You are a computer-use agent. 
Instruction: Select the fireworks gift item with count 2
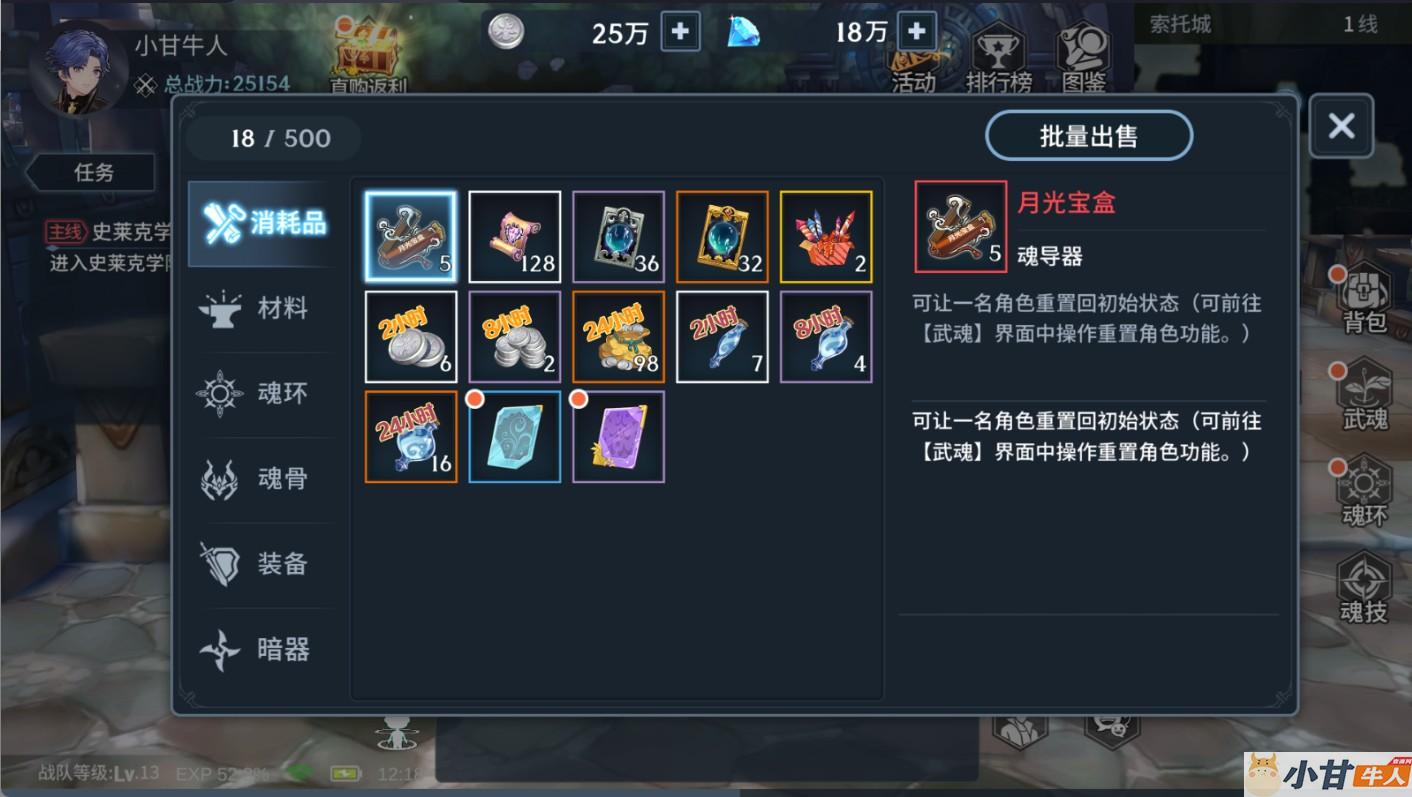point(826,237)
